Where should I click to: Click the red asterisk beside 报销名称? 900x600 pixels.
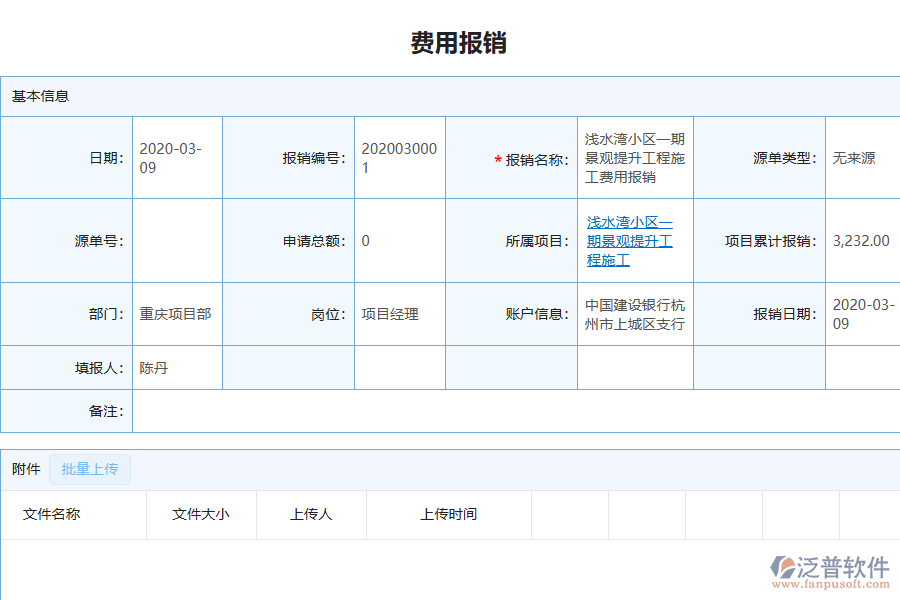pos(497,158)
